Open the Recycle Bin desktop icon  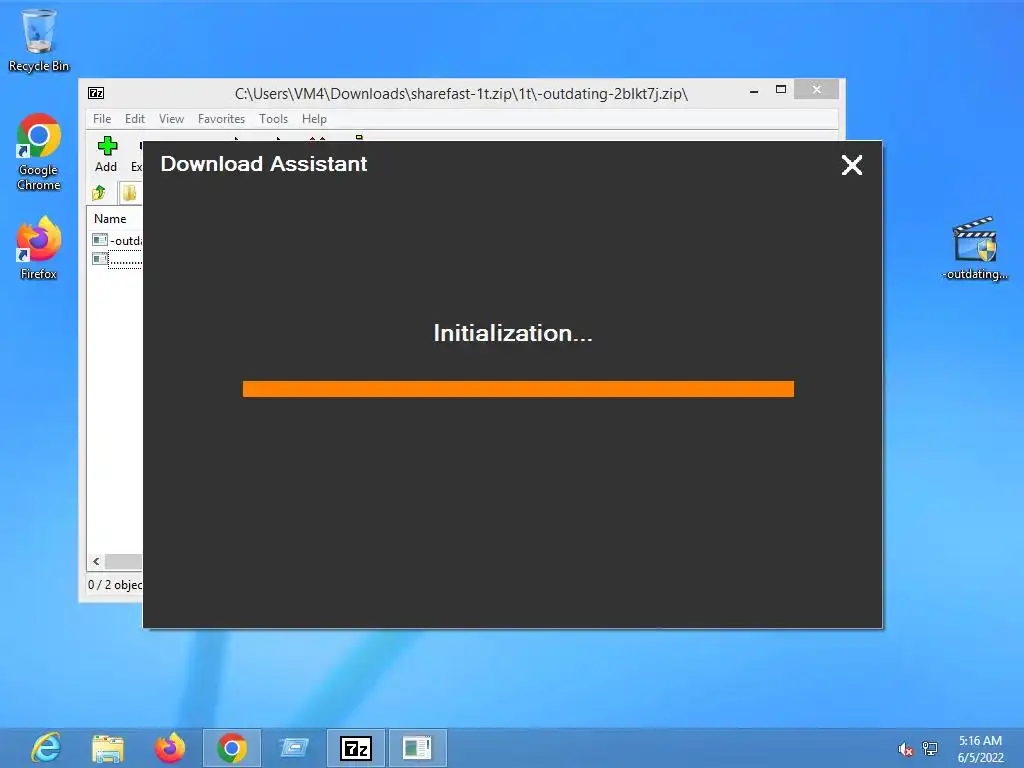tap(39, 40)
